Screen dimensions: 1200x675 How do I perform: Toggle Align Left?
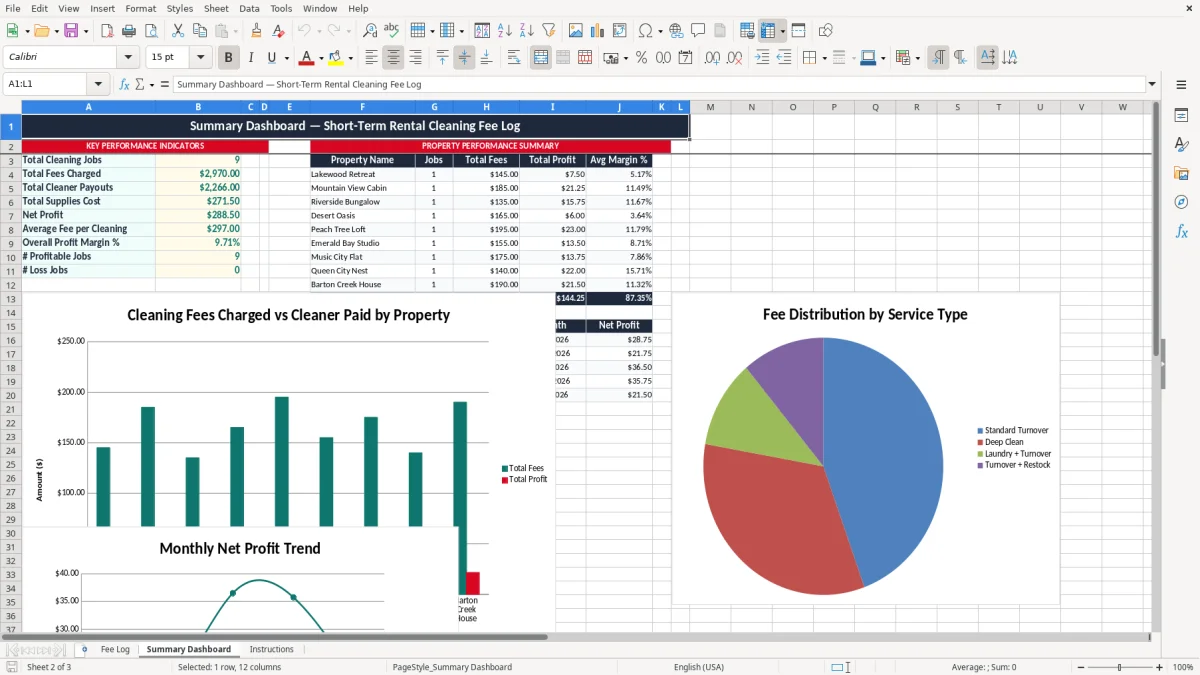[371, 58]
